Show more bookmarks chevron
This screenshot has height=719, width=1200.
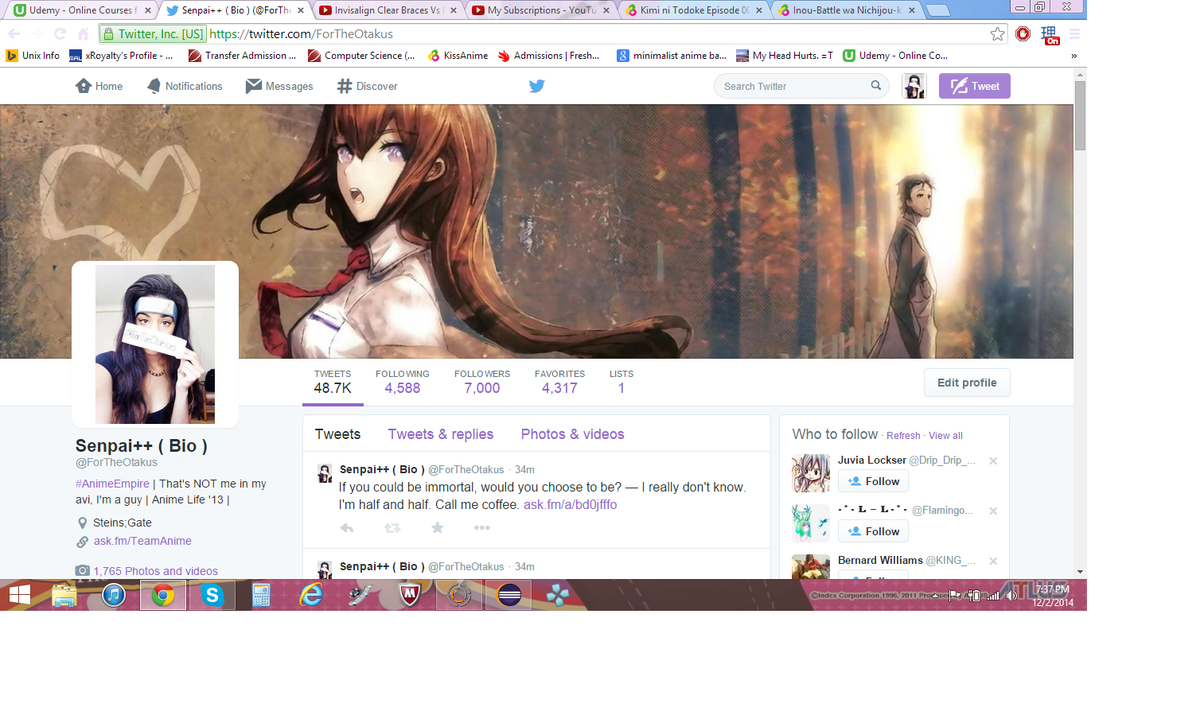[1074, 56]
